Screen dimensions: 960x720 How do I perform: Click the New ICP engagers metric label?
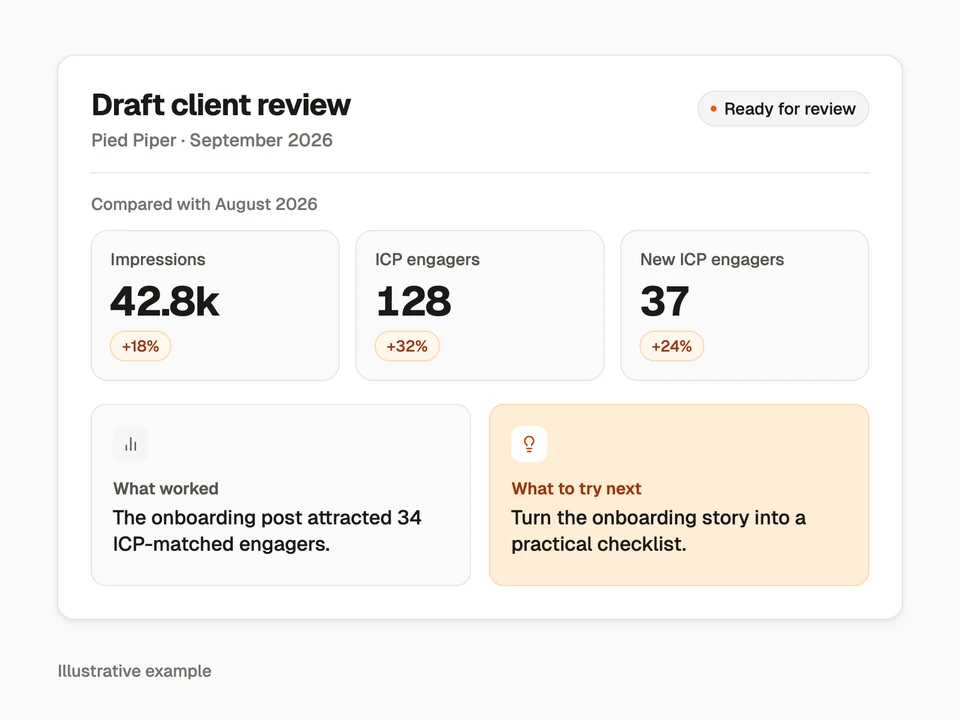(x=712, y=260)
